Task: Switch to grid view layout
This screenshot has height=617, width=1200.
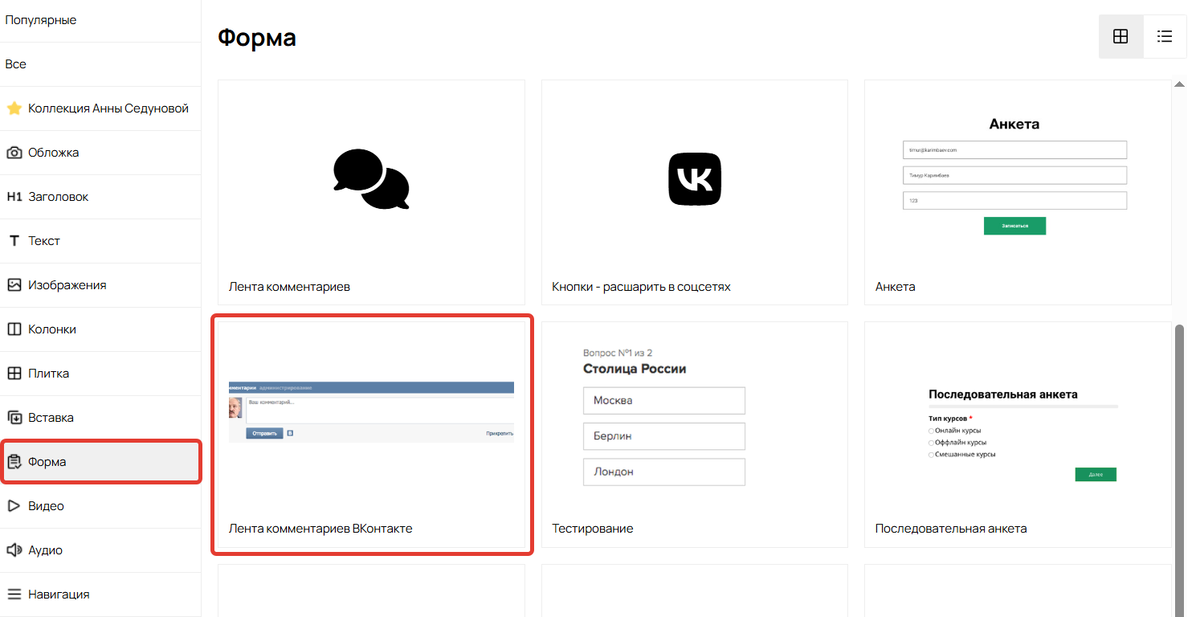Action: pyautogui.click(x=1121, y=37)
